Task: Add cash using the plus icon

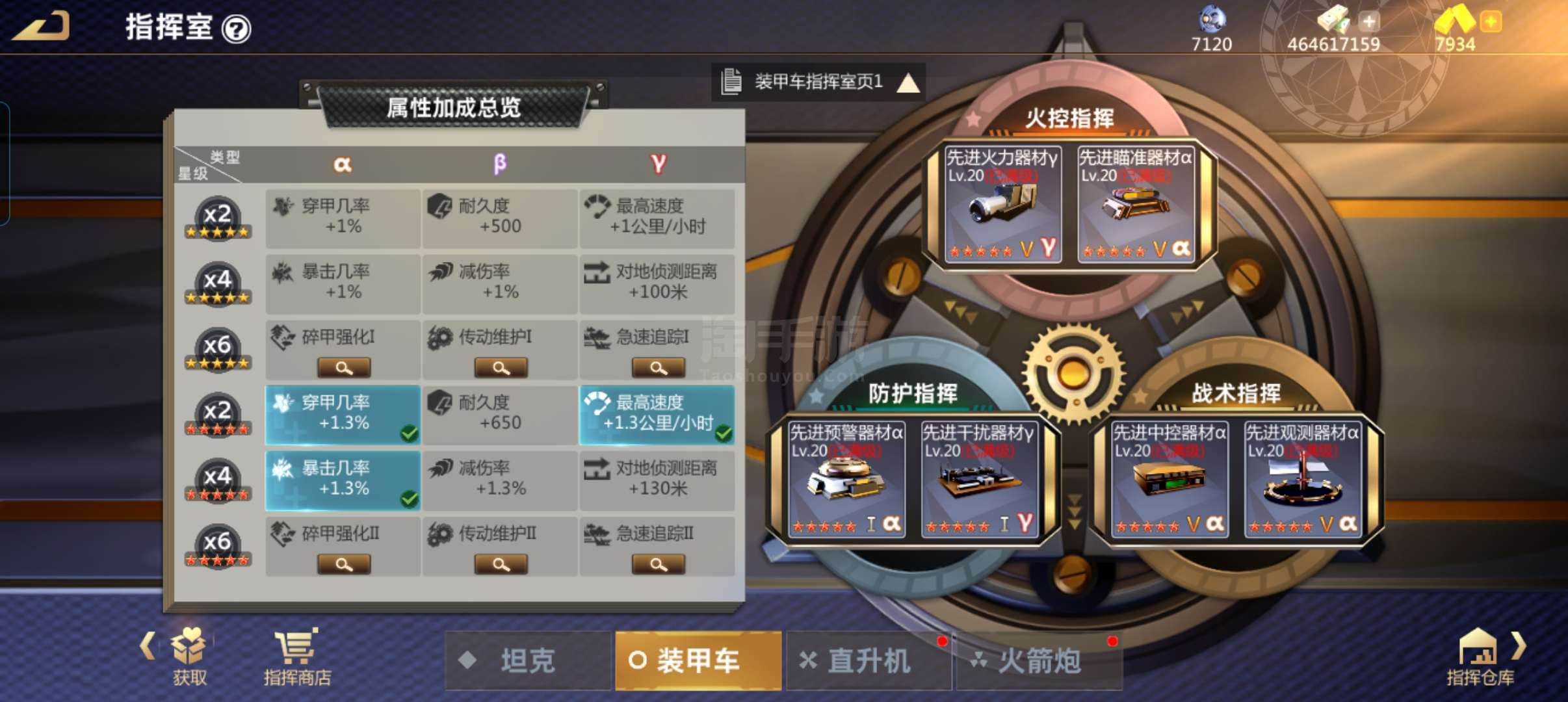Action: pyautogui.click(x=1370, y=21)
